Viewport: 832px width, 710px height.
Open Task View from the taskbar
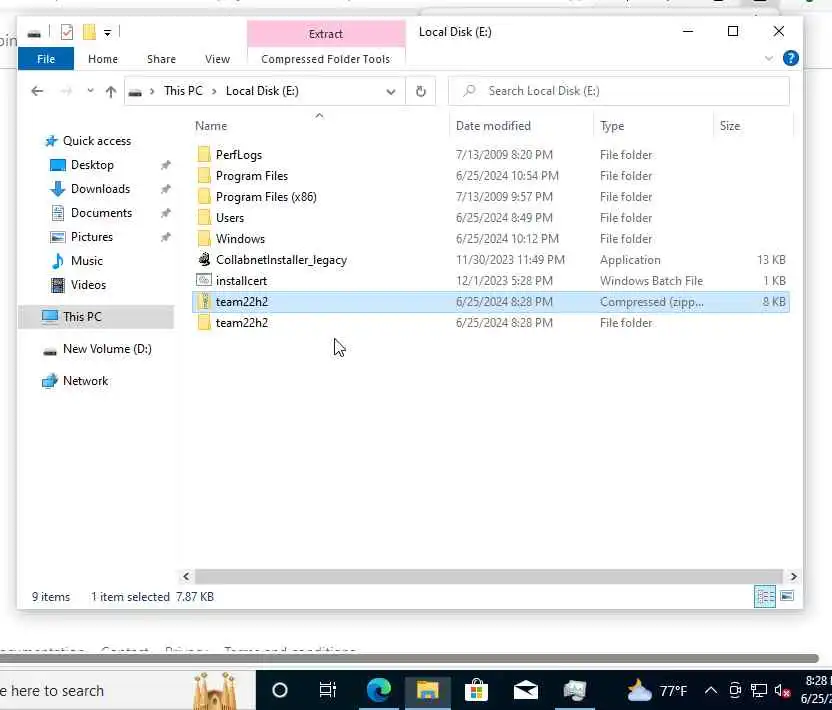(327, 690)
